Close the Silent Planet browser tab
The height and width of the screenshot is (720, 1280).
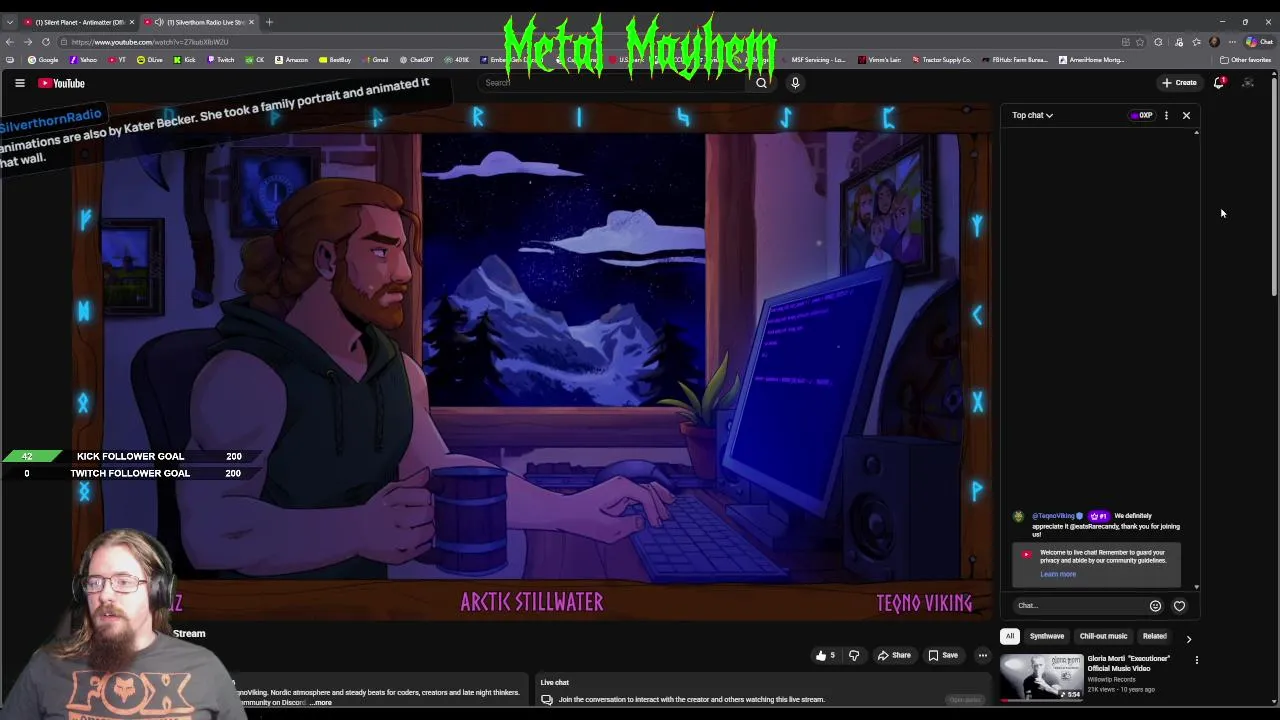(x=131, y=22)
